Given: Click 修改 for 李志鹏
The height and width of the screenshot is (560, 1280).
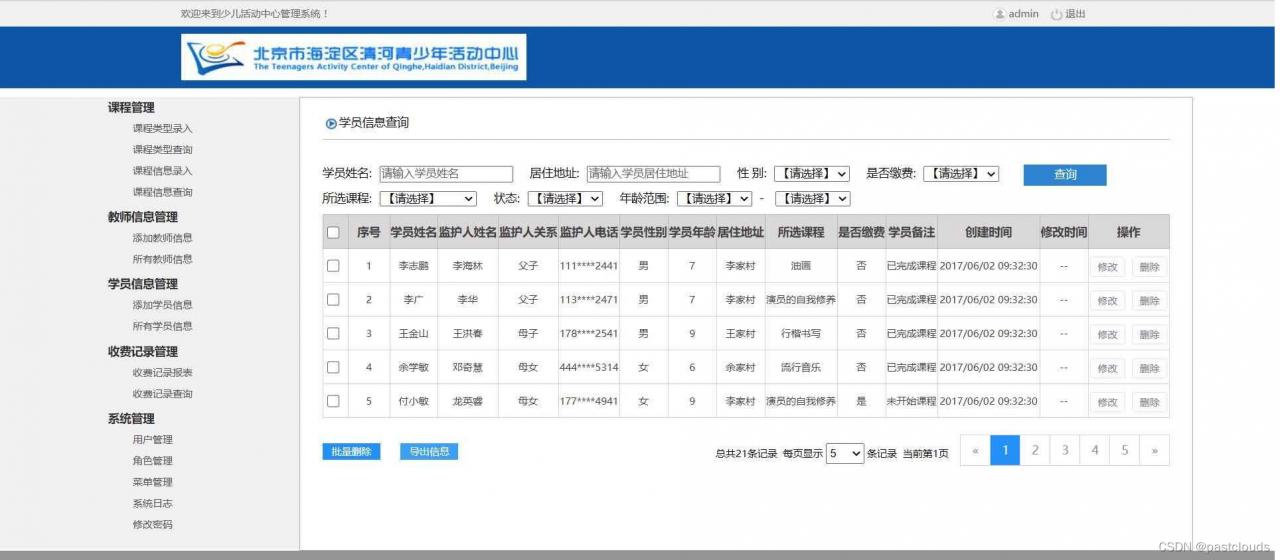Looking at the screenshot, I should pyautogui.click(x=1107, y=267).
